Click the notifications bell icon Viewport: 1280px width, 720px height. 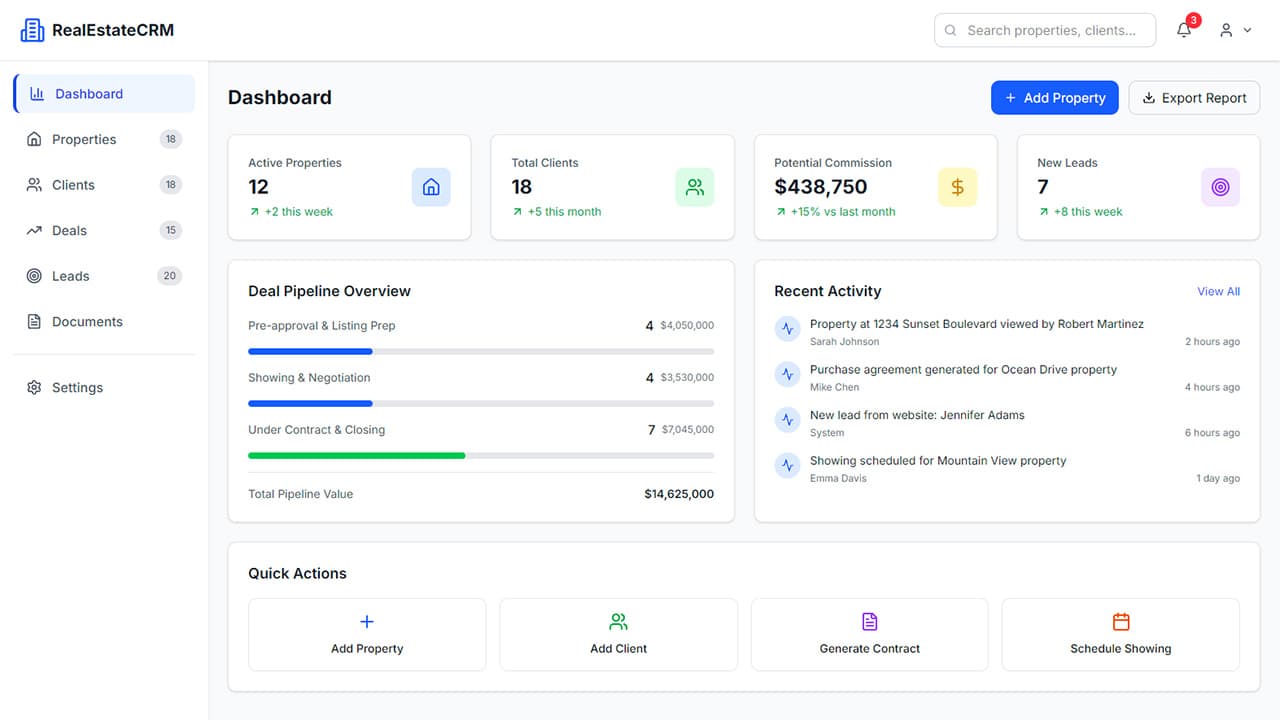pos(1184,30)
